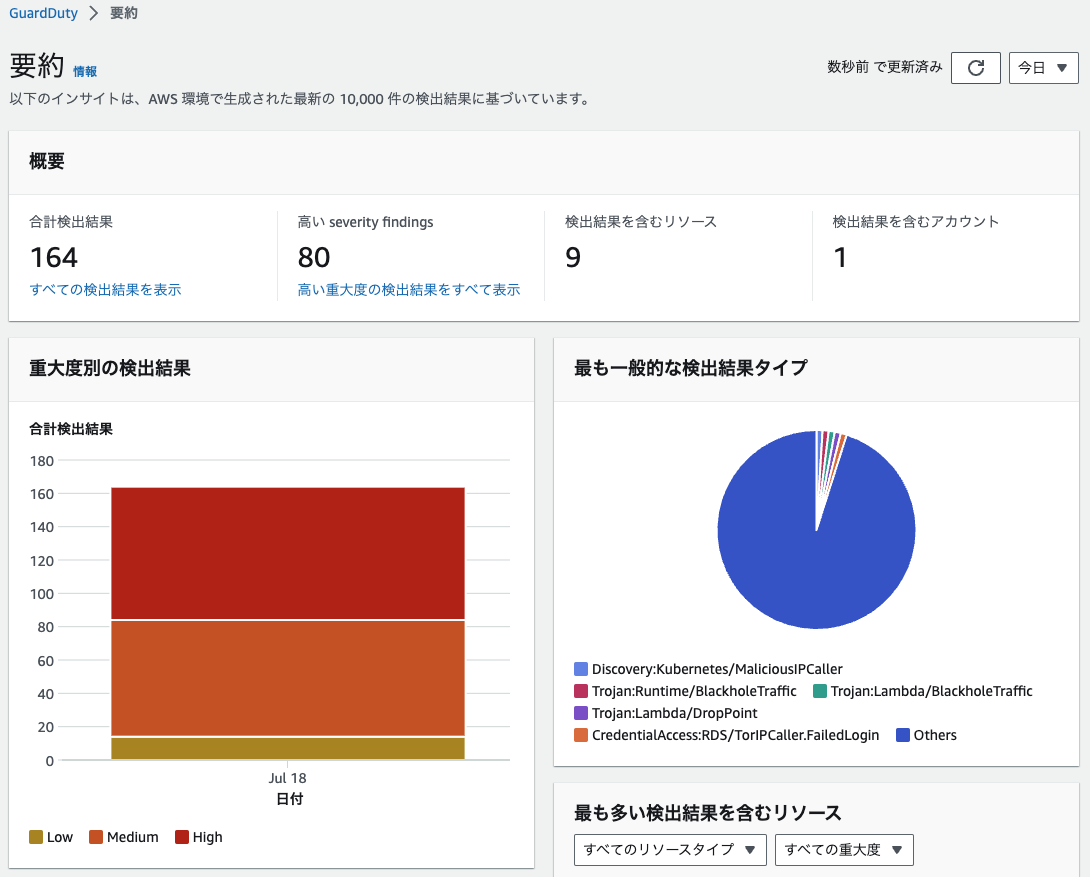Click the High severity red bar segment
This screenshot has height=877, width=1090.
tap(288, 553)
